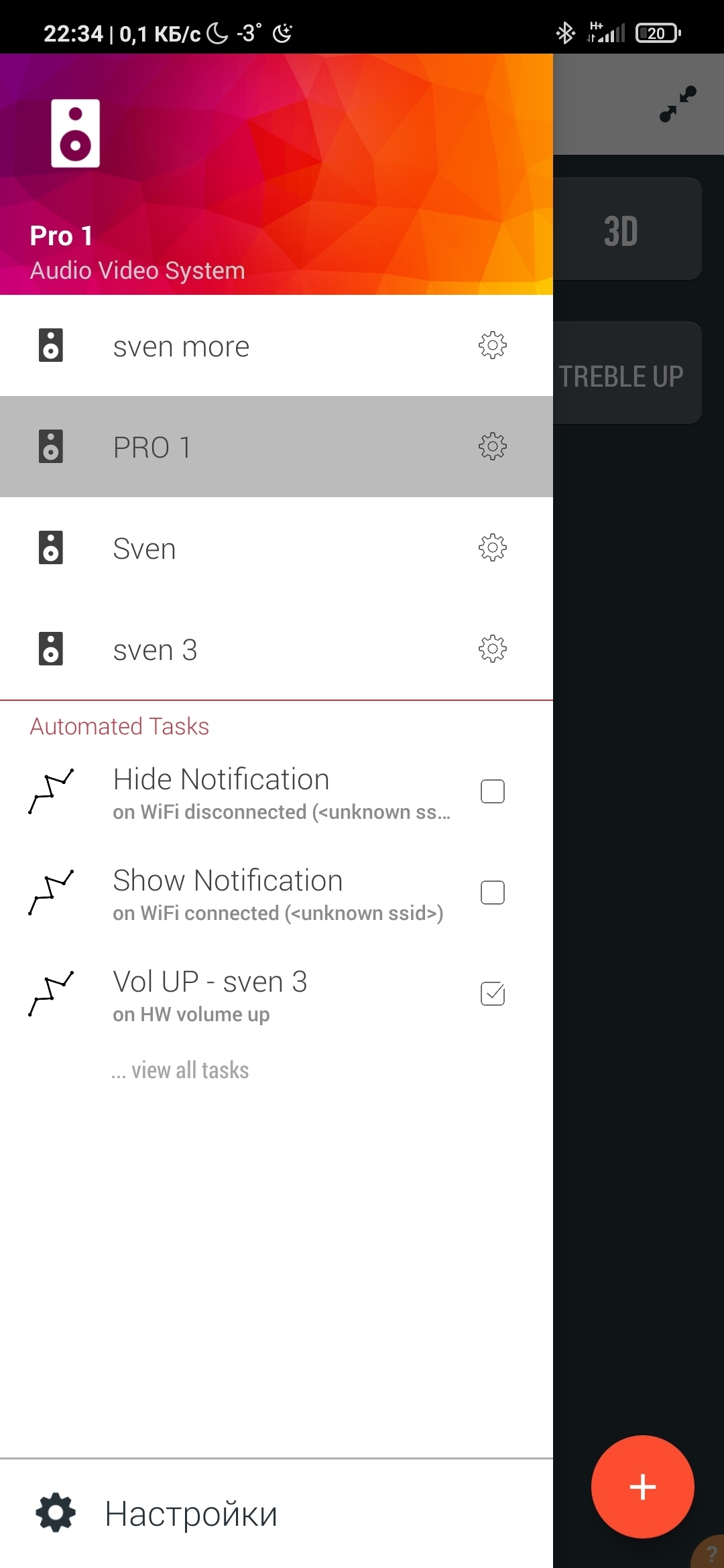Tap the red plus floating button
The image size is (724, 1568).
click(642, 1486)
